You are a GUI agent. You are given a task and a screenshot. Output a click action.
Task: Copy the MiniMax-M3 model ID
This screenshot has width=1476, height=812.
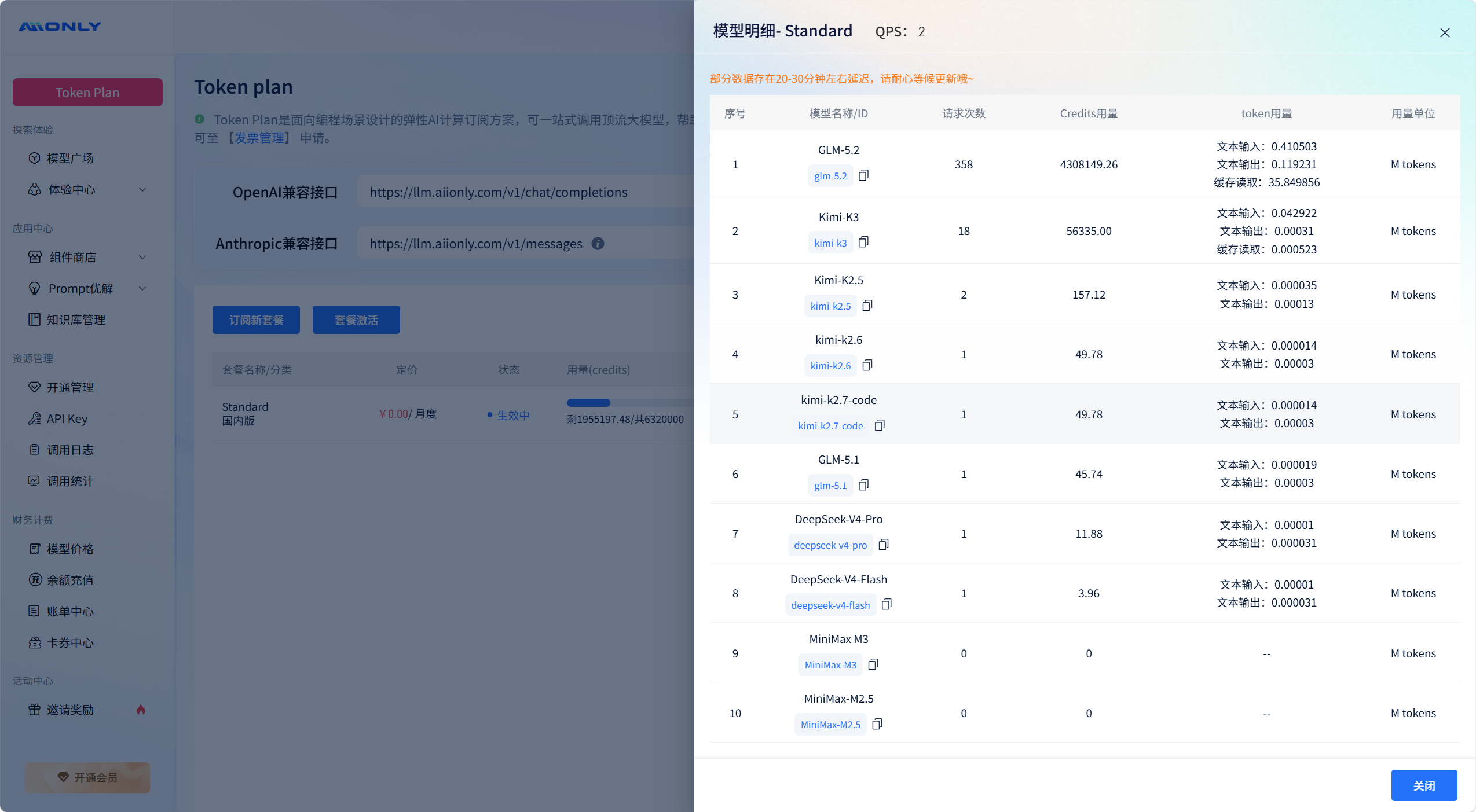(873, 664)
